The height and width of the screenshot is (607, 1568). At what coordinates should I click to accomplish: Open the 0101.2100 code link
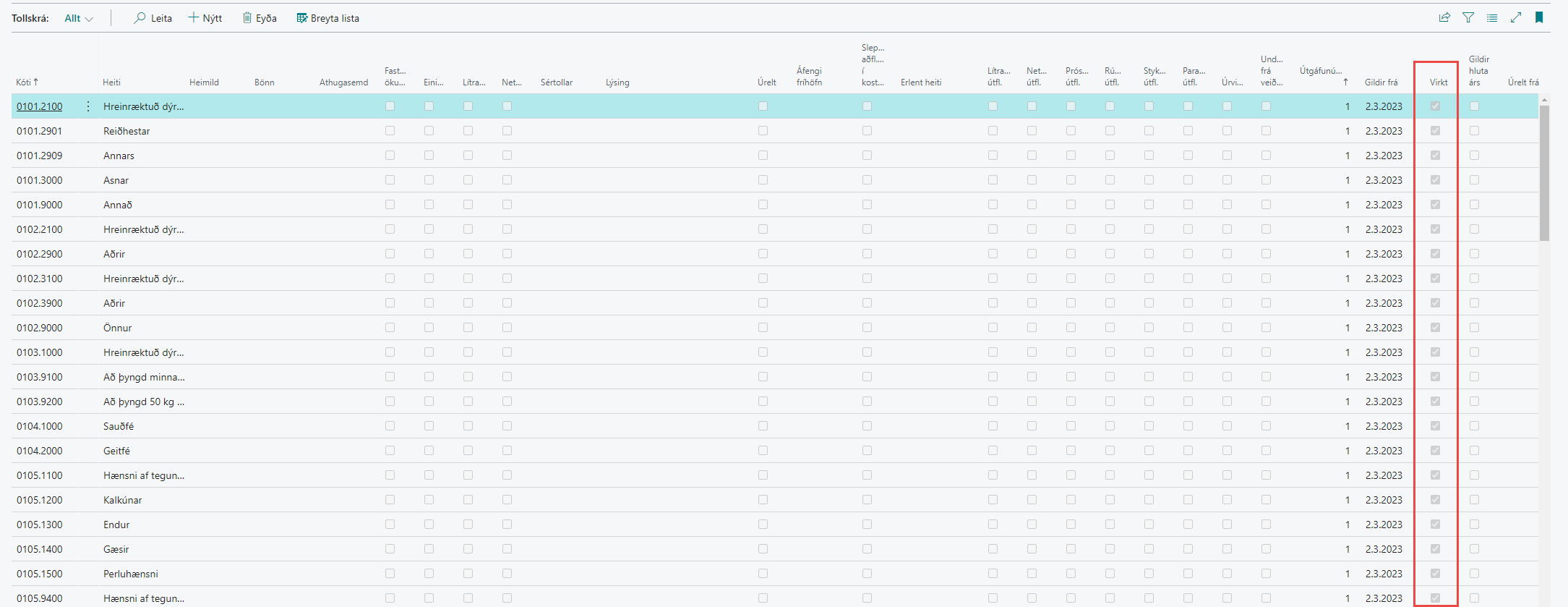[40, 106]
